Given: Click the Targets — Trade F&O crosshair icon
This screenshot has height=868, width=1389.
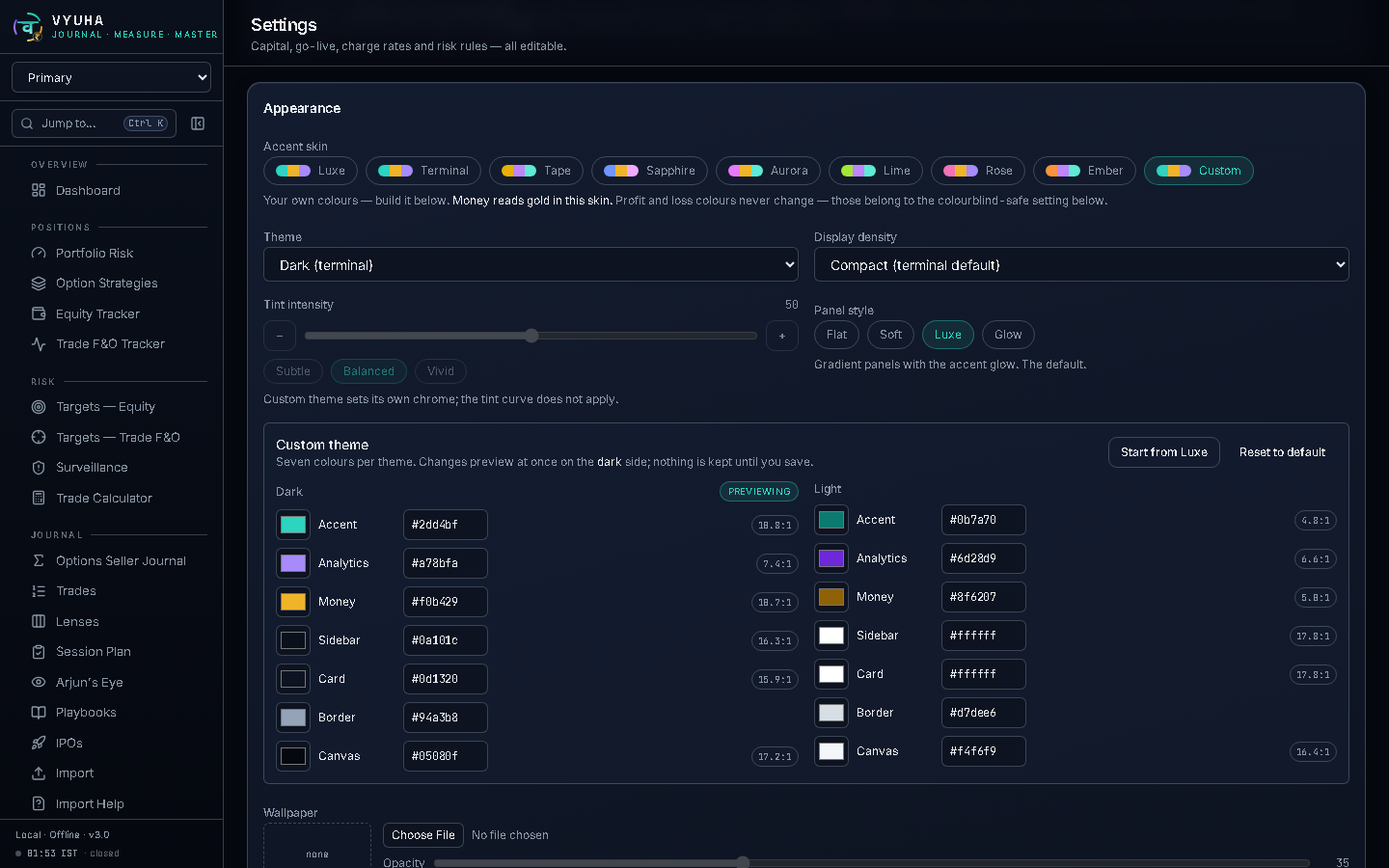Looking at the screenshot, I should click(x=39, y=438).
